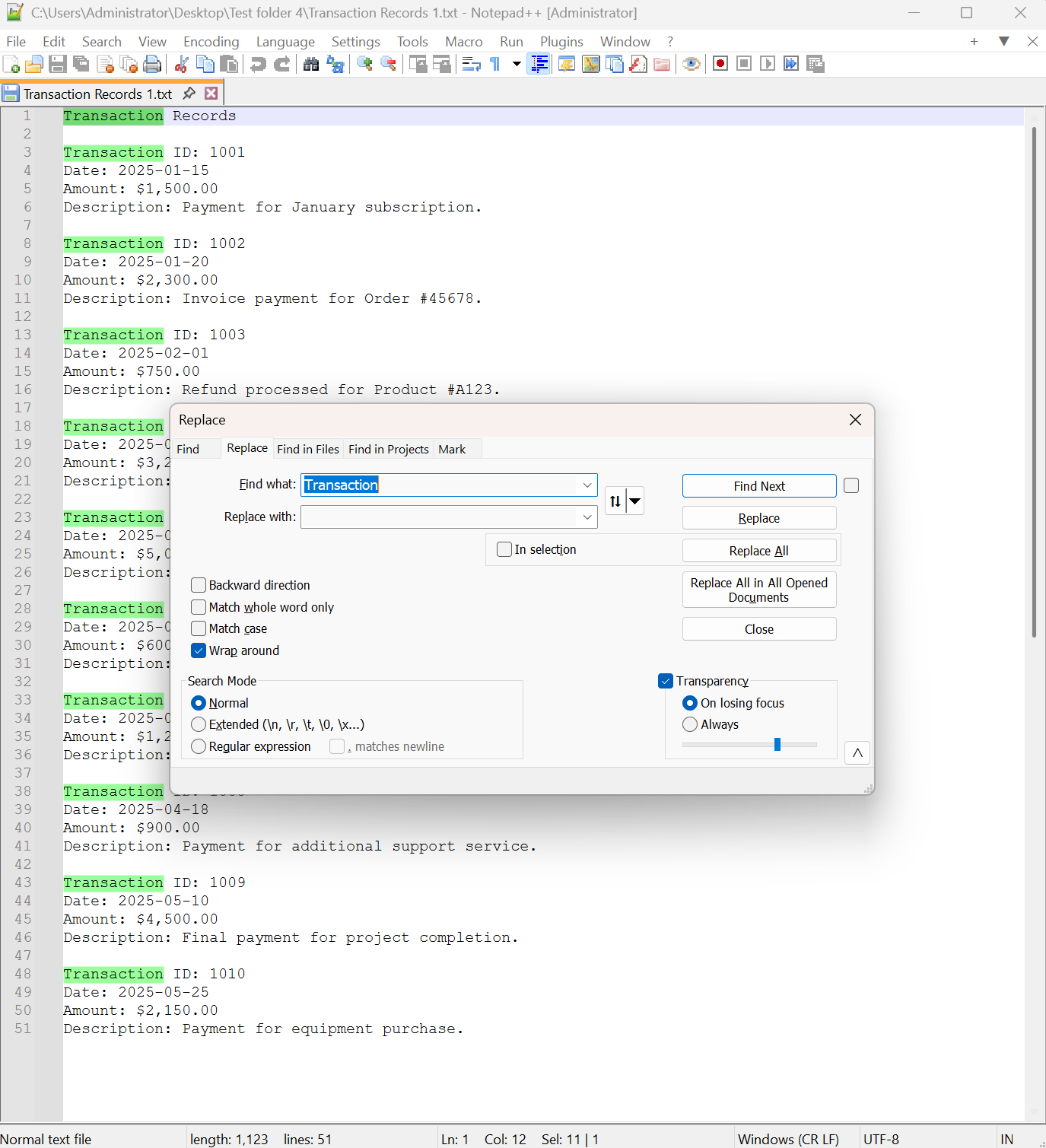1046x1148 pixels.
Task: Click the New file toolbar icon
Action: [11, 64]
